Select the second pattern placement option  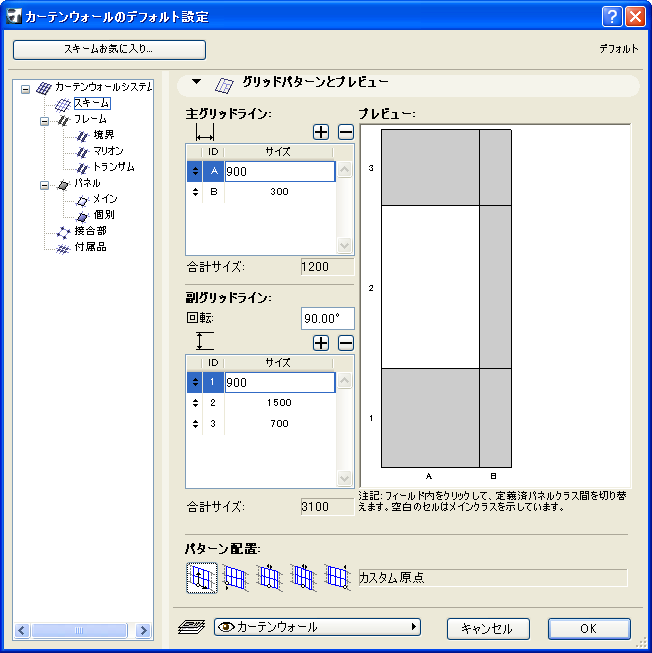[x=236, y=578]
